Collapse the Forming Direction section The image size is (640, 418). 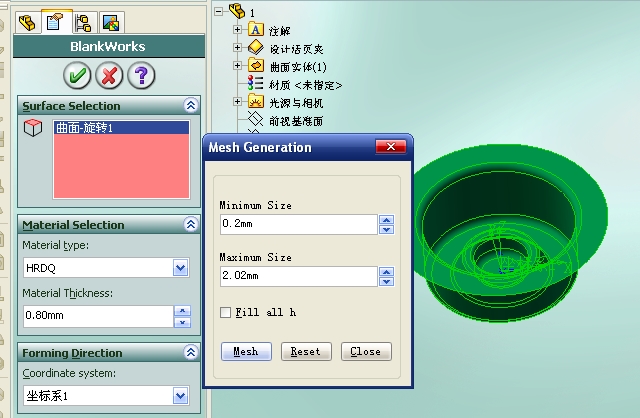point(191,352)
